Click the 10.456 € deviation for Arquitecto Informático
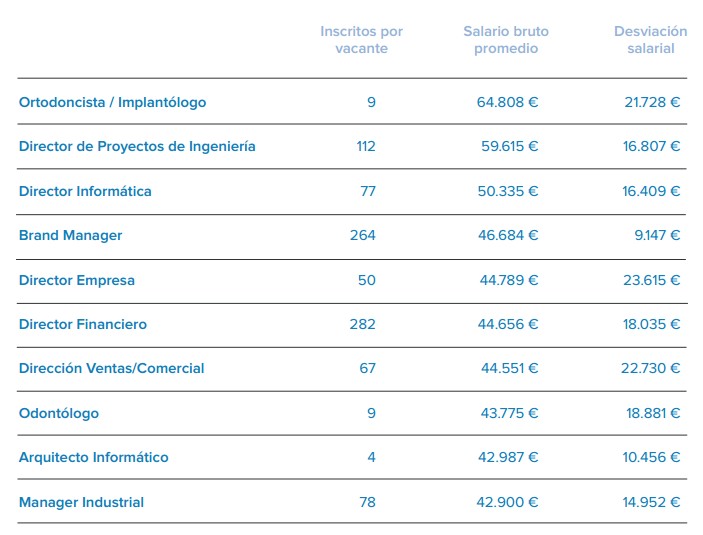This screenshot has height=535, width=703. (651, 457)
